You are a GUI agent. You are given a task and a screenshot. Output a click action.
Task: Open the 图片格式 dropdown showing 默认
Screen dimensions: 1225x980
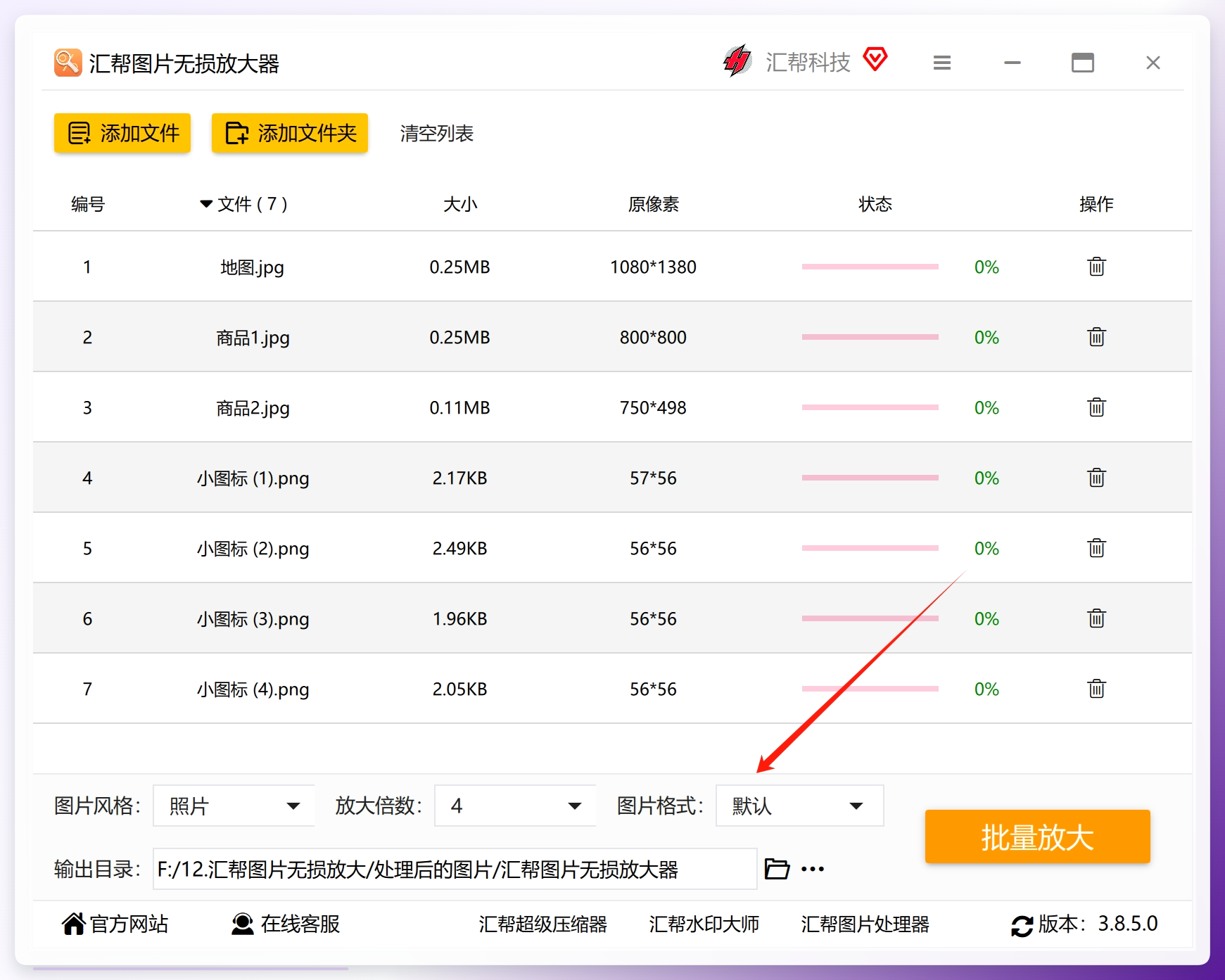point(799,806)
